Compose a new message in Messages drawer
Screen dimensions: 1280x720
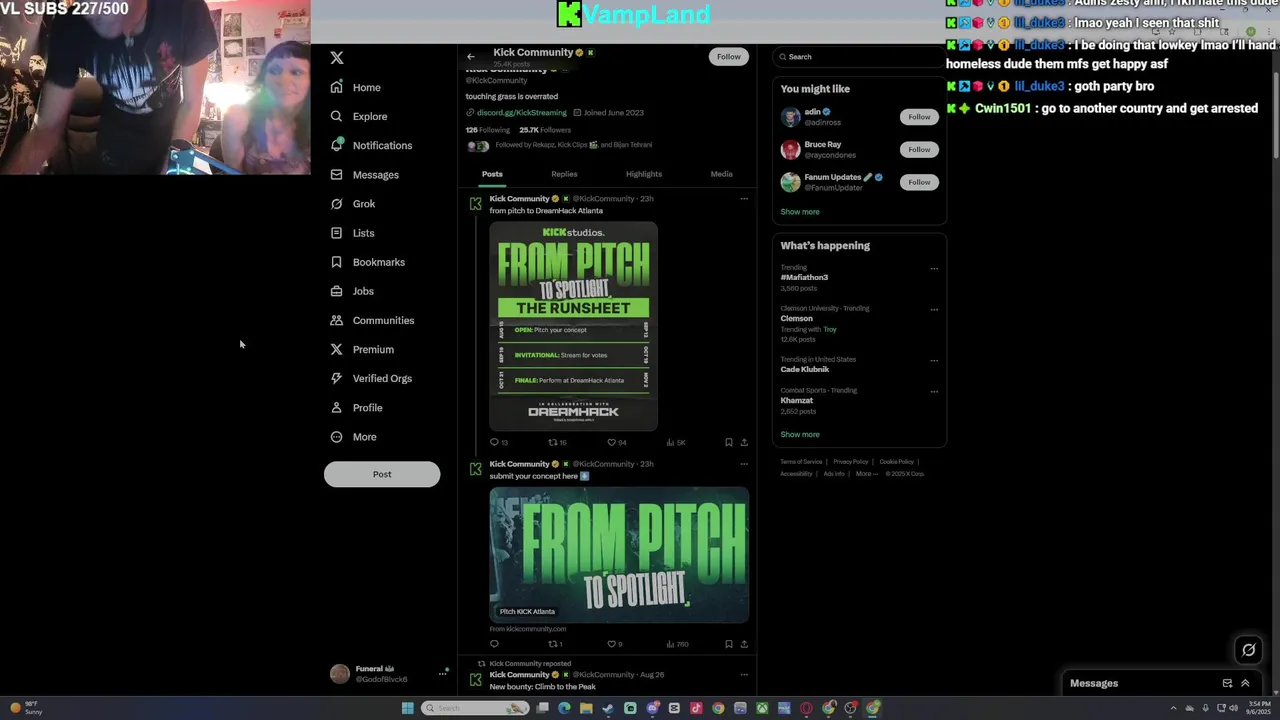pyautogui.click(x=1227, y=683)
